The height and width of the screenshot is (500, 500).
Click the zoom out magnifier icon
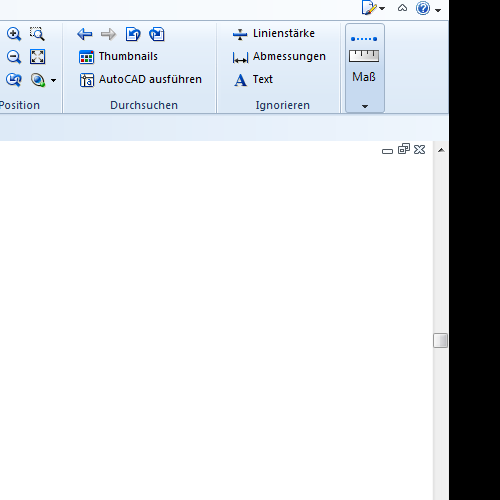(14, 57)
